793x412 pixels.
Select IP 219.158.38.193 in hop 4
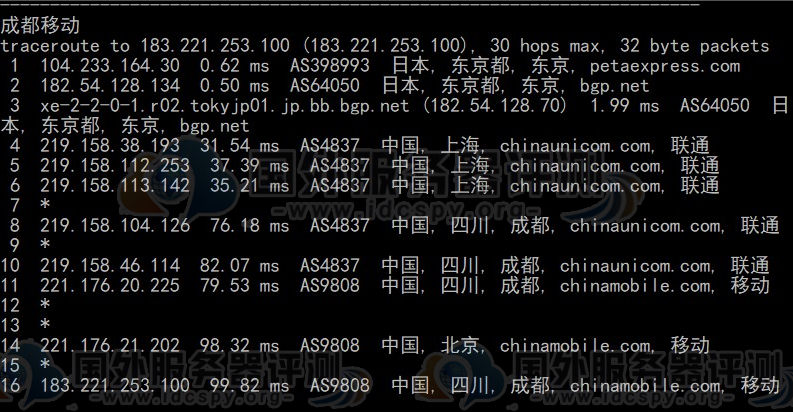pos(110,146)
